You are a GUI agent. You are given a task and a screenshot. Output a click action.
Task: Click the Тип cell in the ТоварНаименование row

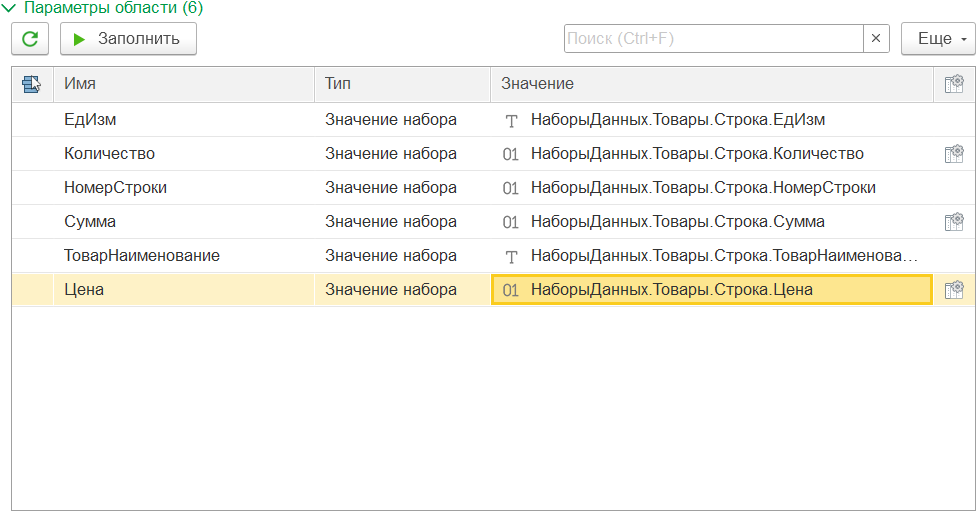point(403,255)
